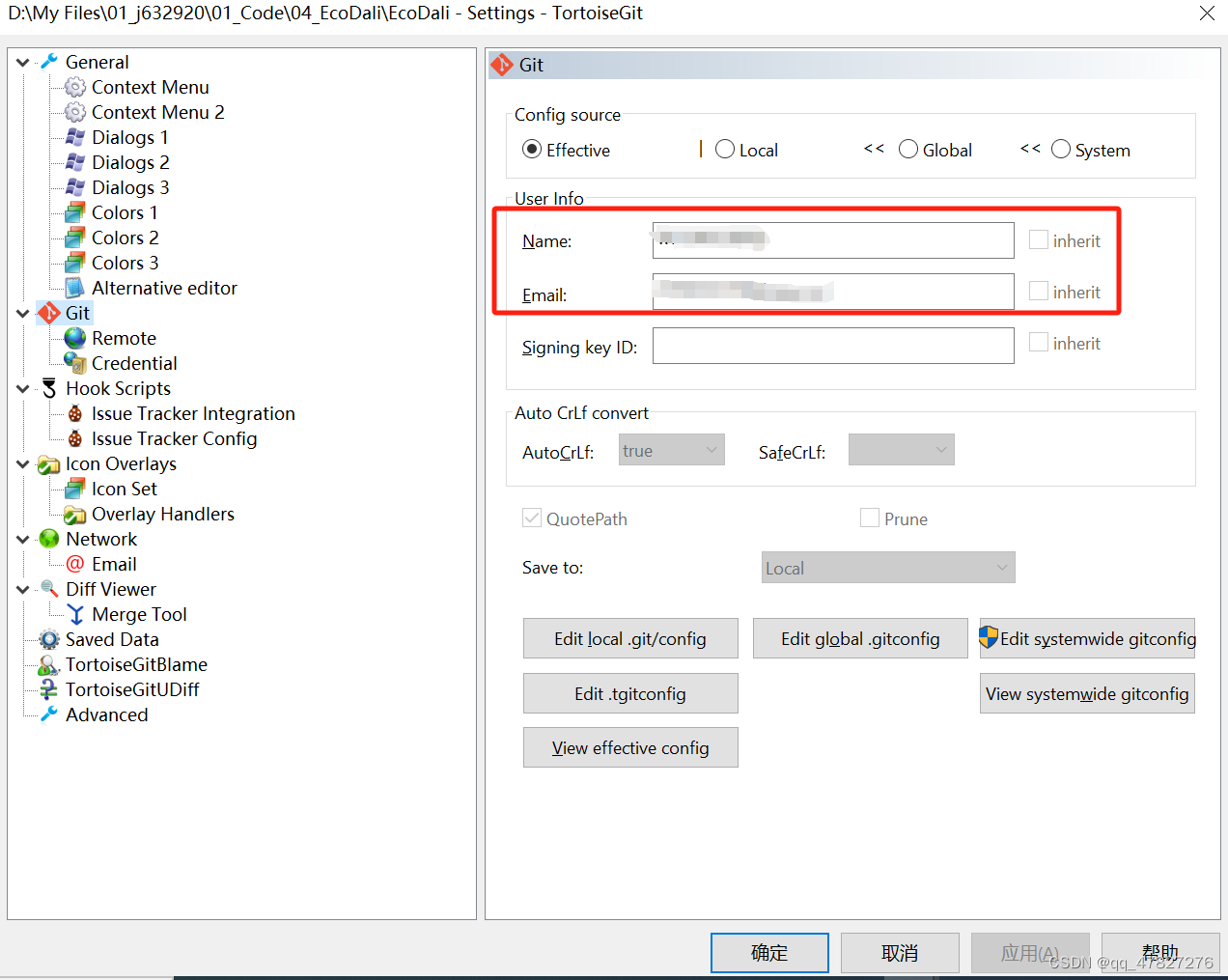Image resolution: width=1228 pixels, height=980 pixels.
Task: Open the Saved Data settings page
Action: pos(112,639)
